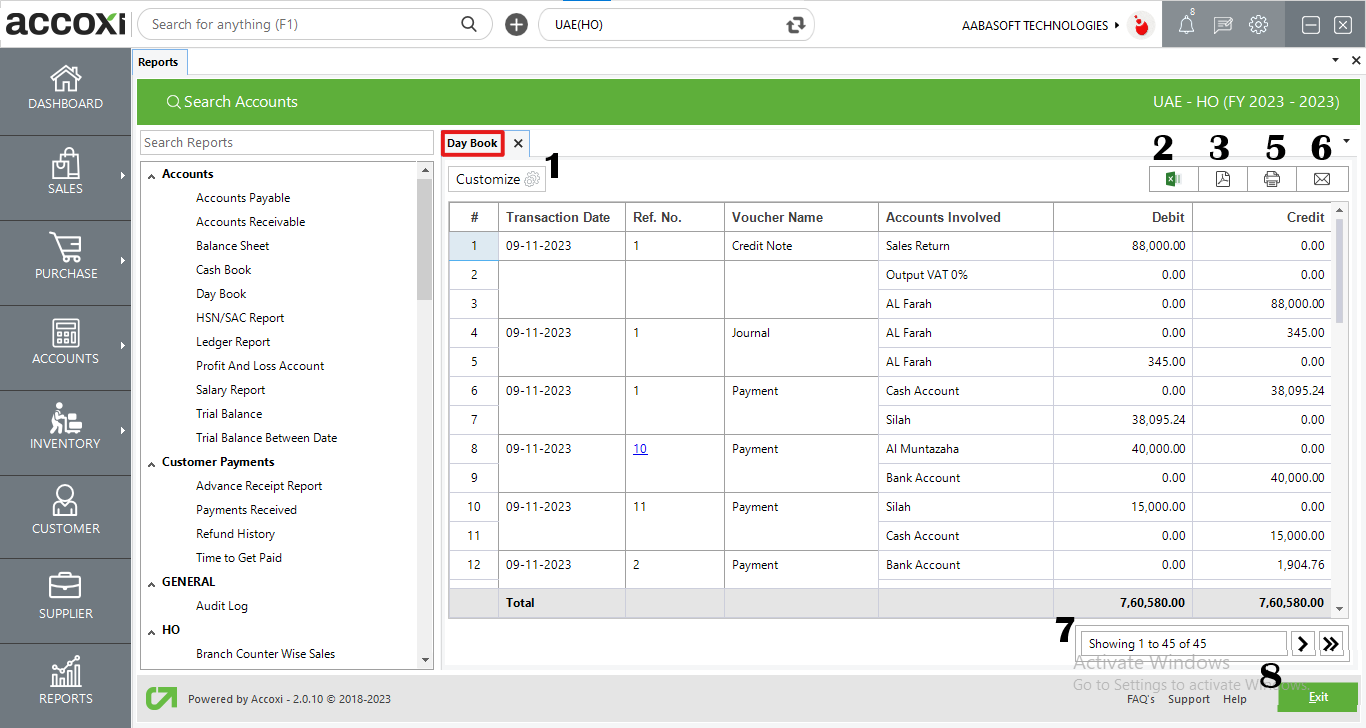1366x728 pixels.
Task: Select the Day Book tab
Action: point(472,143)
